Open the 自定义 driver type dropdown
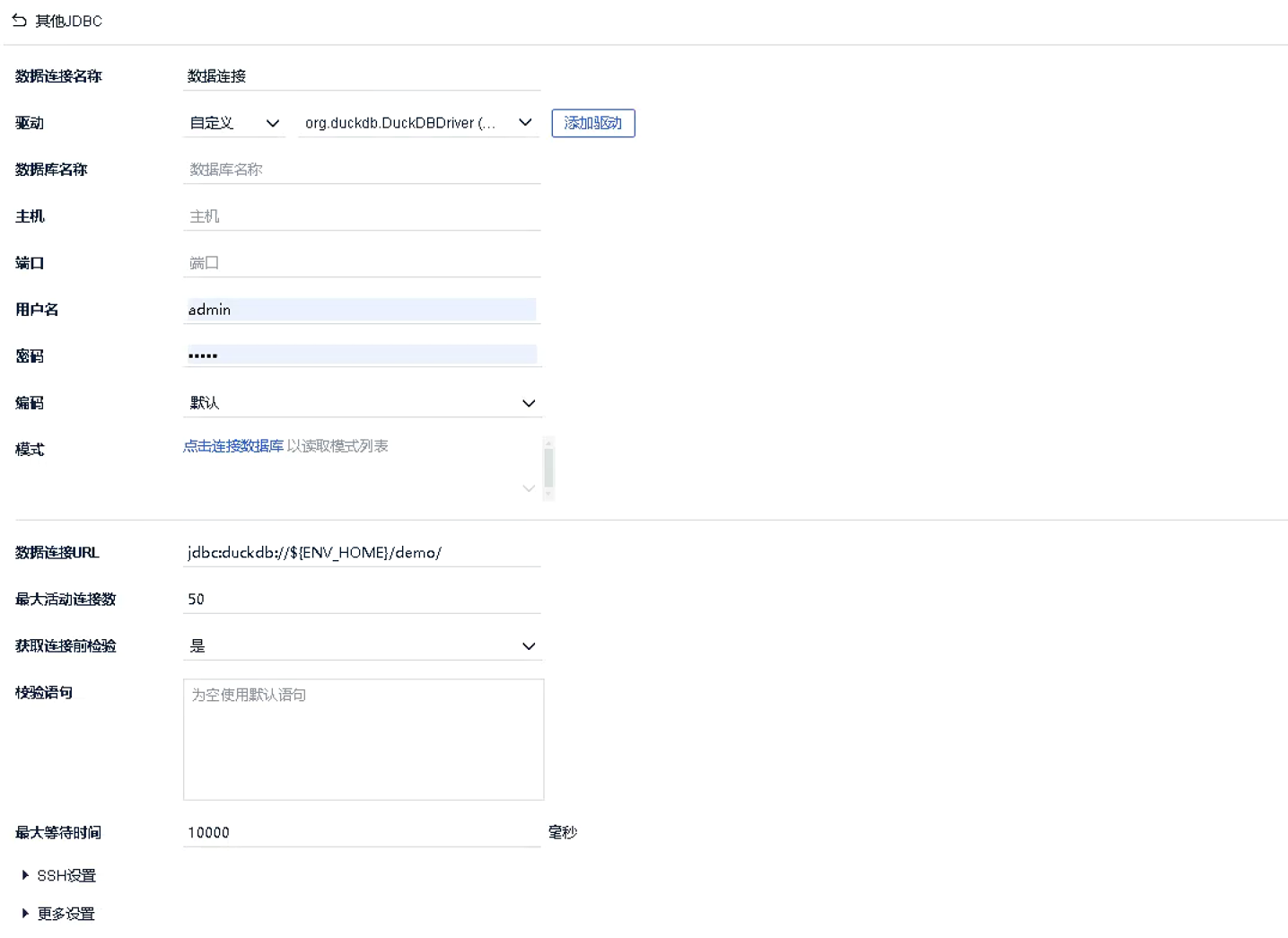 234,123
